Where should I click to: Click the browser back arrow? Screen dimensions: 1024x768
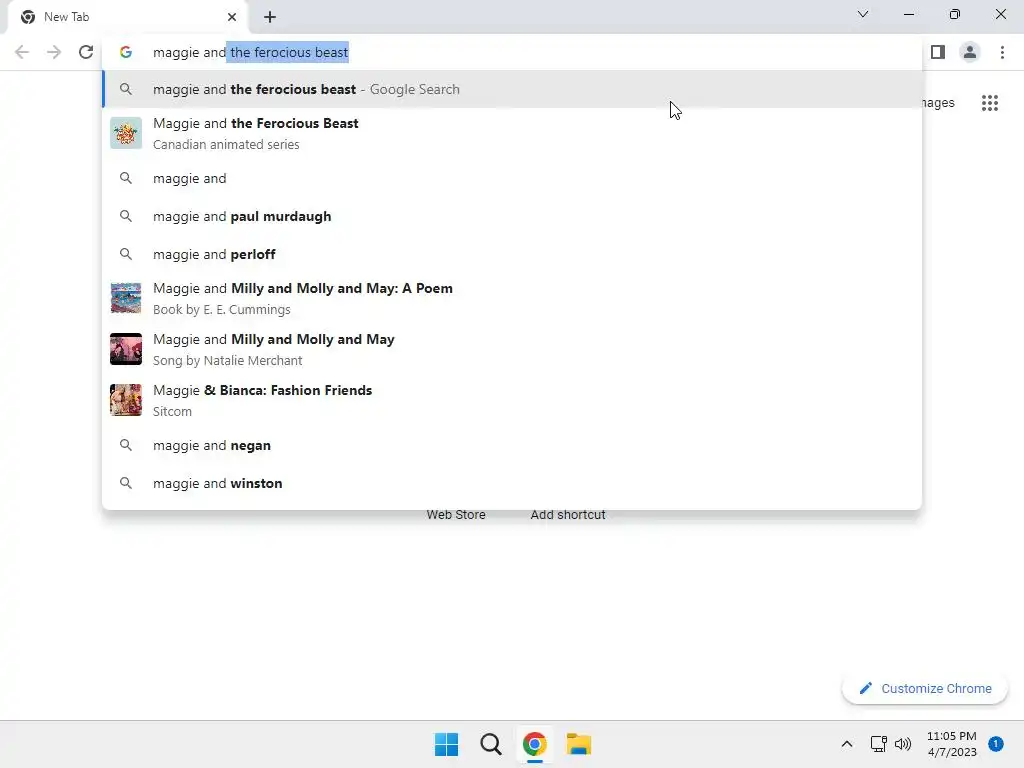[22, 52]
